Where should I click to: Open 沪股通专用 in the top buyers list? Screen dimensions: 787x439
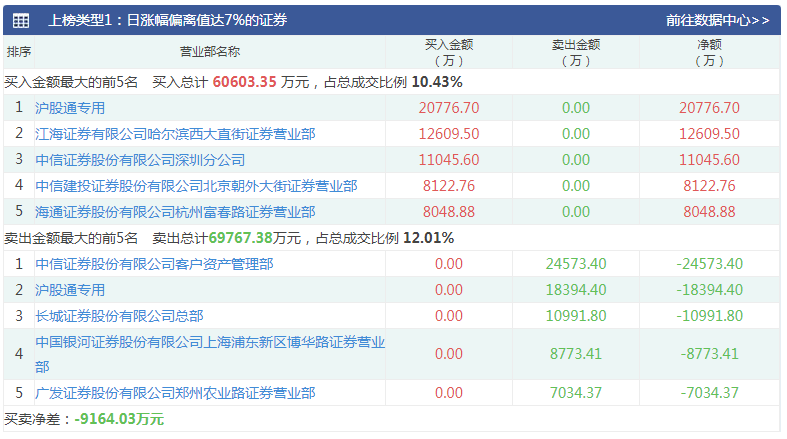point(70,108)
